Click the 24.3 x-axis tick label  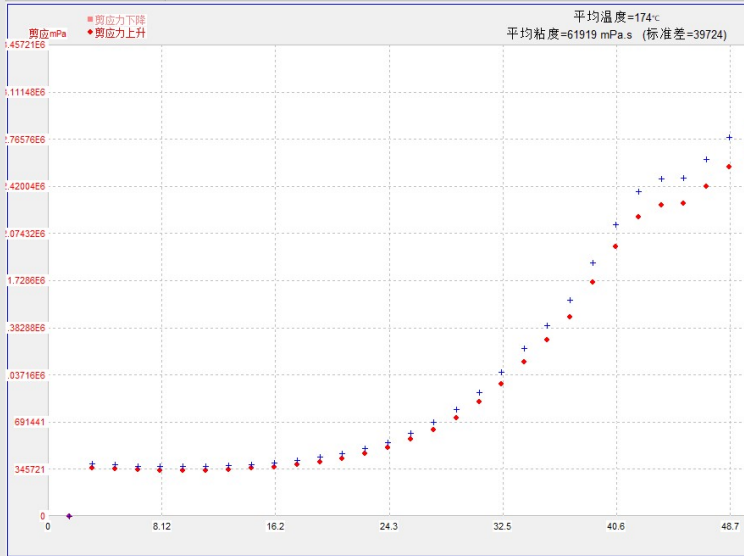click(x=389, y=526)
